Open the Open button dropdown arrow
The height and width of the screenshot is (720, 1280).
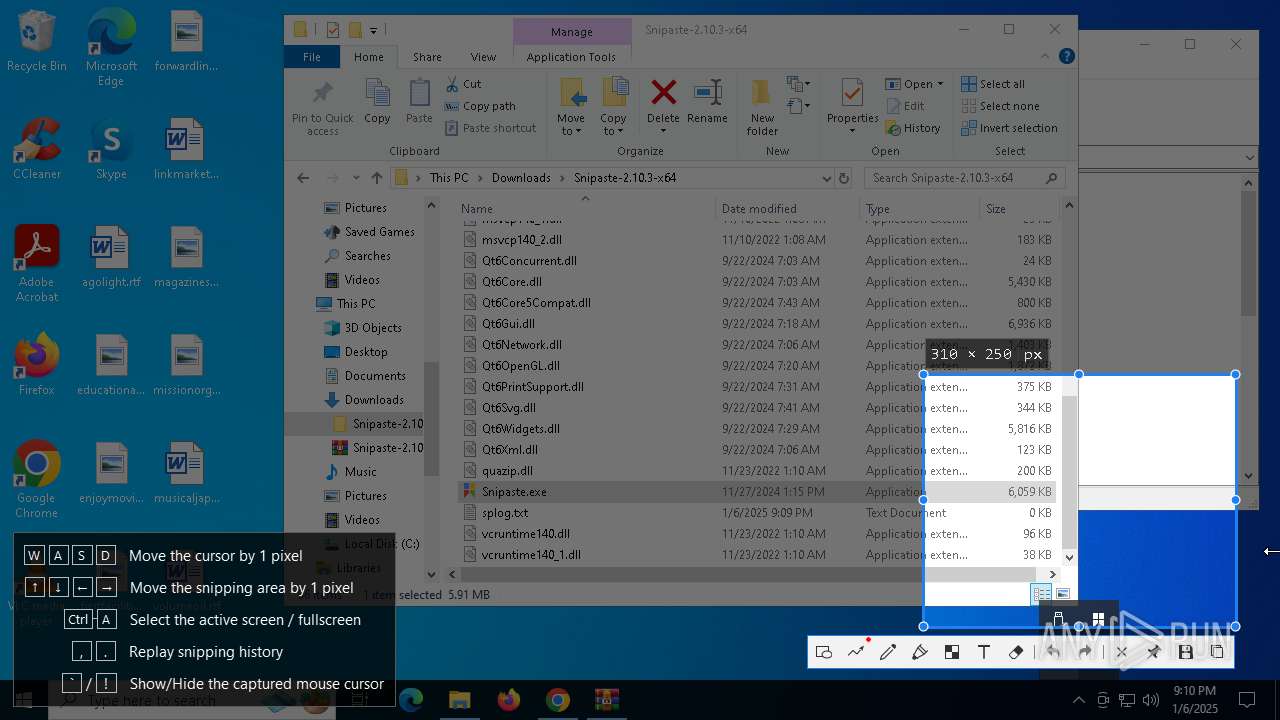(939, 84)
